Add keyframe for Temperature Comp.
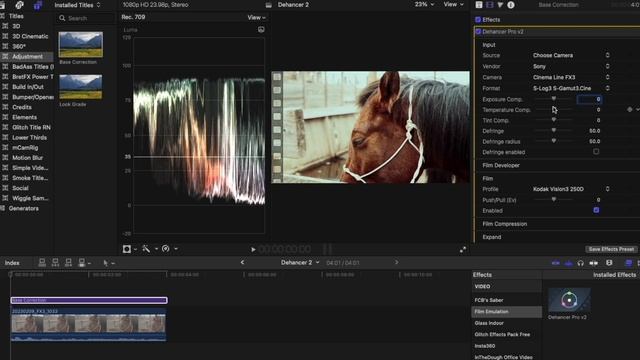This screenshot has width=640, height=360. [629, 109]
